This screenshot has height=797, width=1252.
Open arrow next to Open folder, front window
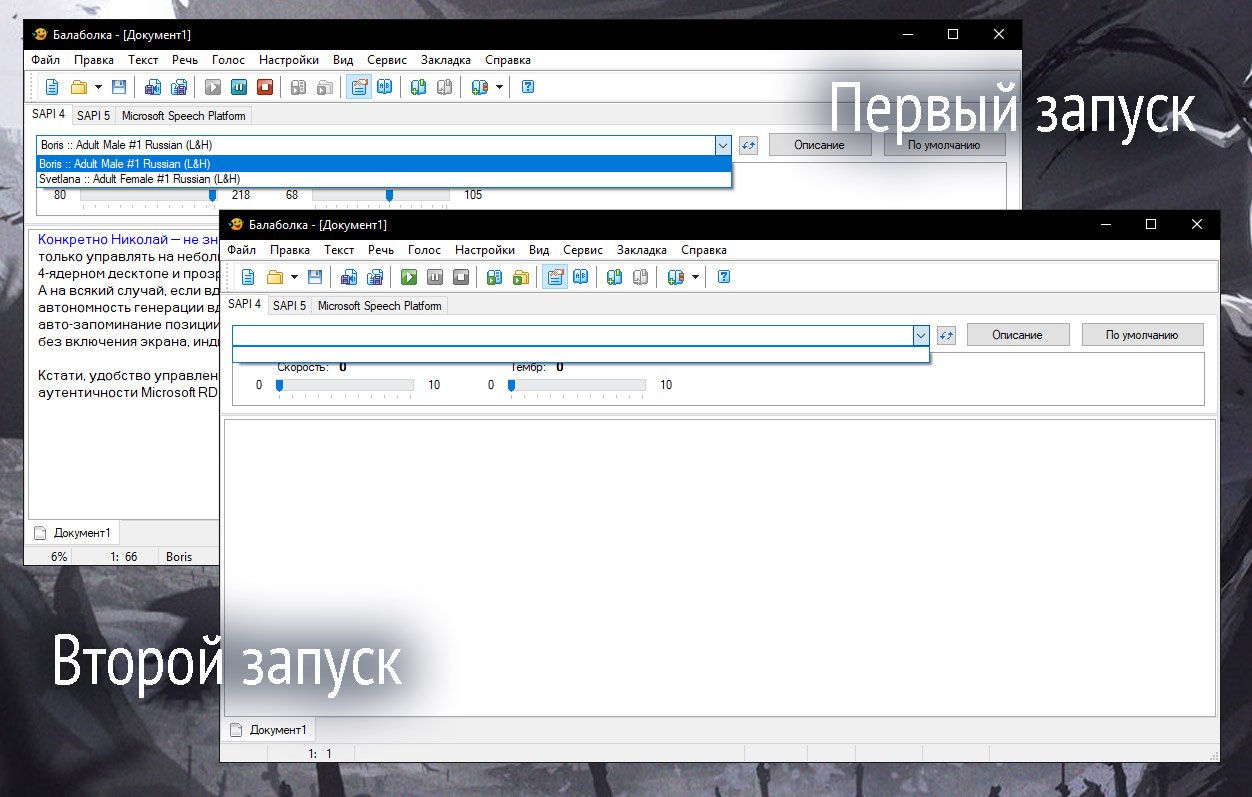[x=294, y=277]
